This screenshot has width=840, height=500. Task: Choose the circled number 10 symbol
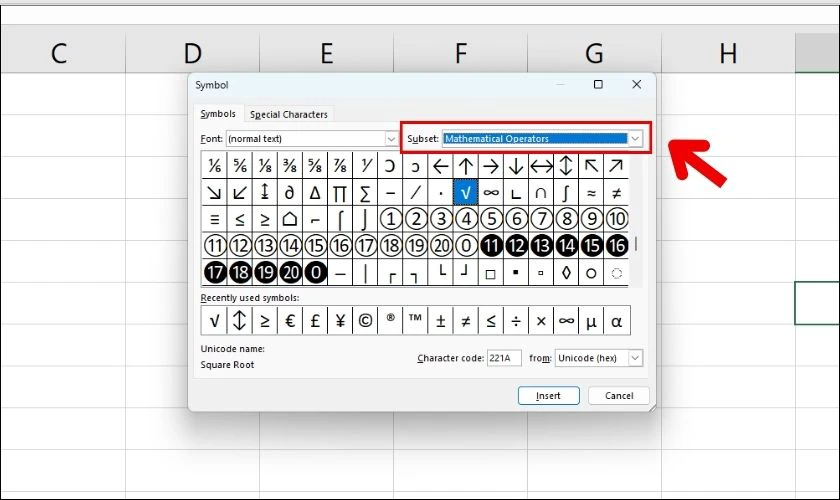(x=617, y=219)
